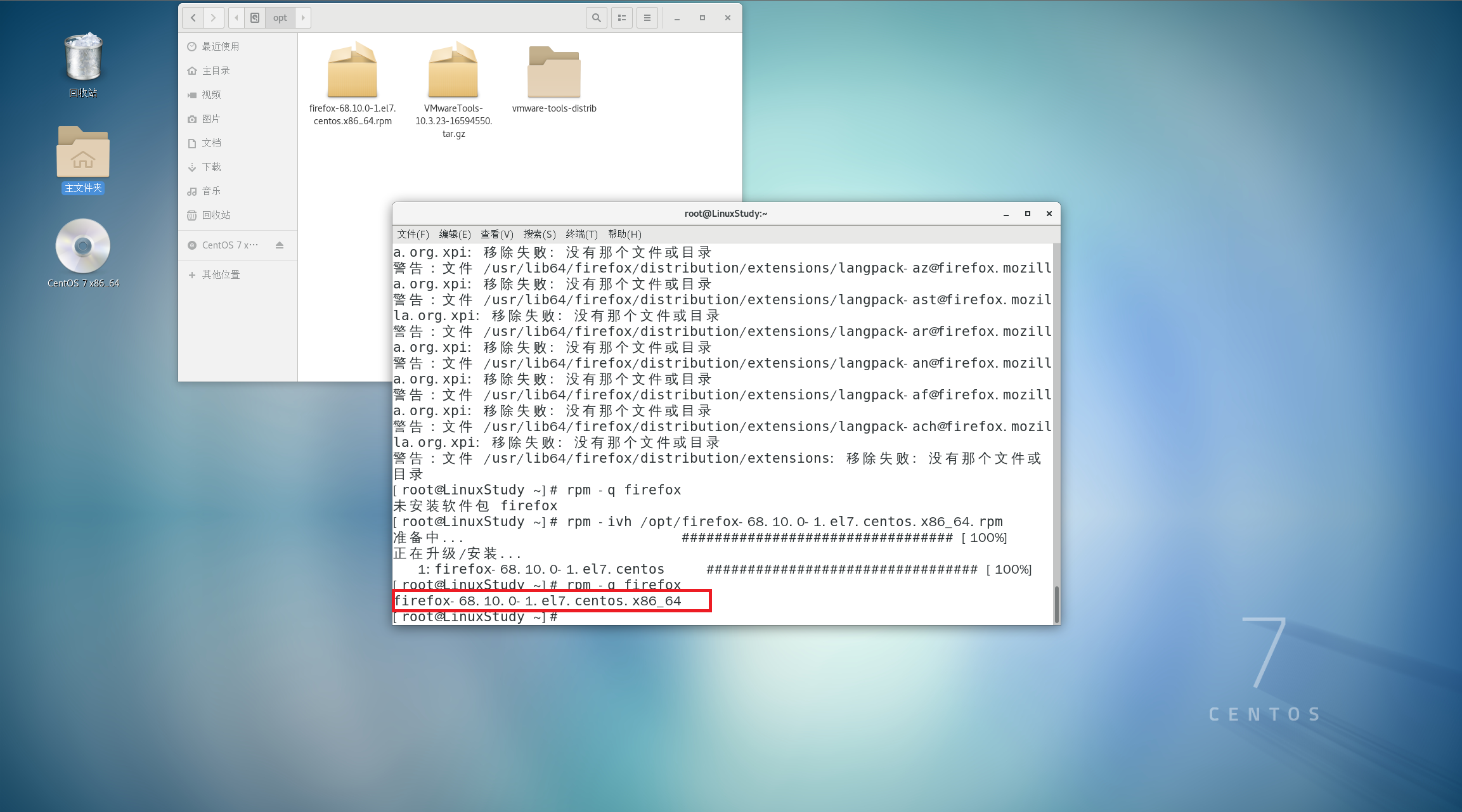The image size is (1462, 812).
Task: Click the langpack-az@firefox warning line
Action: point(723,268)
